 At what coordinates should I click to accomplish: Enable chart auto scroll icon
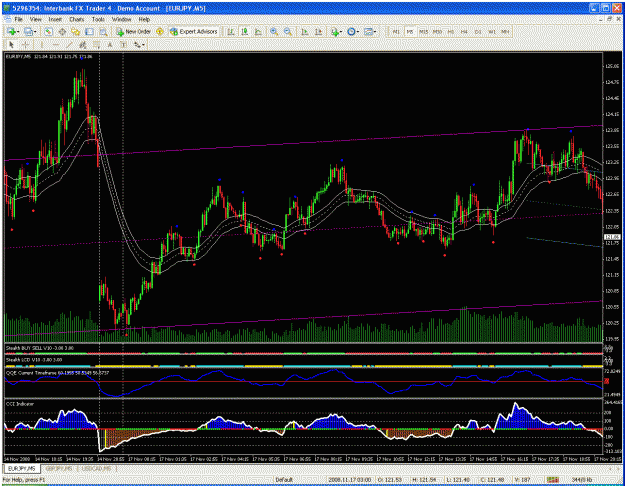click(x=305, y=31)
